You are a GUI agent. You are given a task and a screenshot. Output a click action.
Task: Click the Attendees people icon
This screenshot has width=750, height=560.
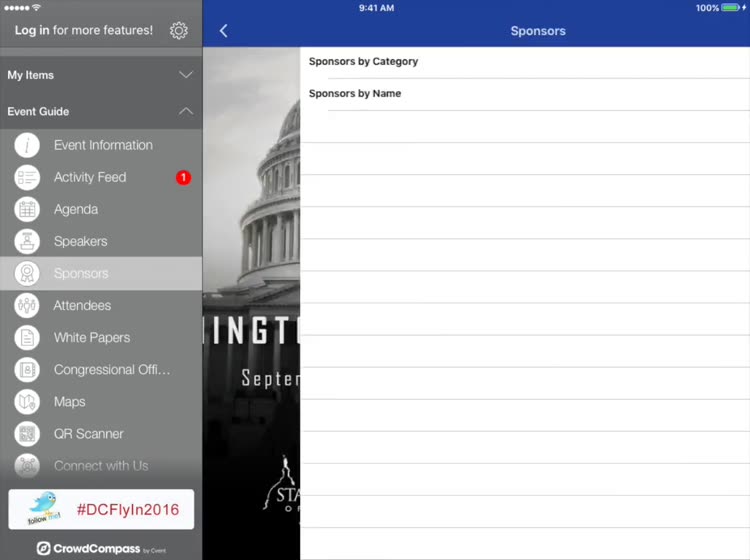pyautogui.click(x=27, y=305)
